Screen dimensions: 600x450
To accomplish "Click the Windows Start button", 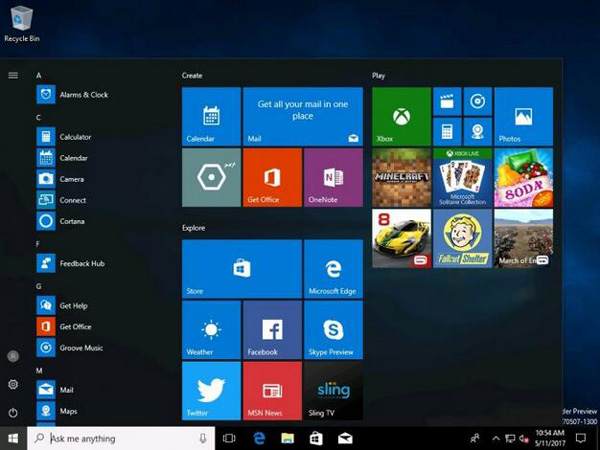I will (x=13, y=439).
